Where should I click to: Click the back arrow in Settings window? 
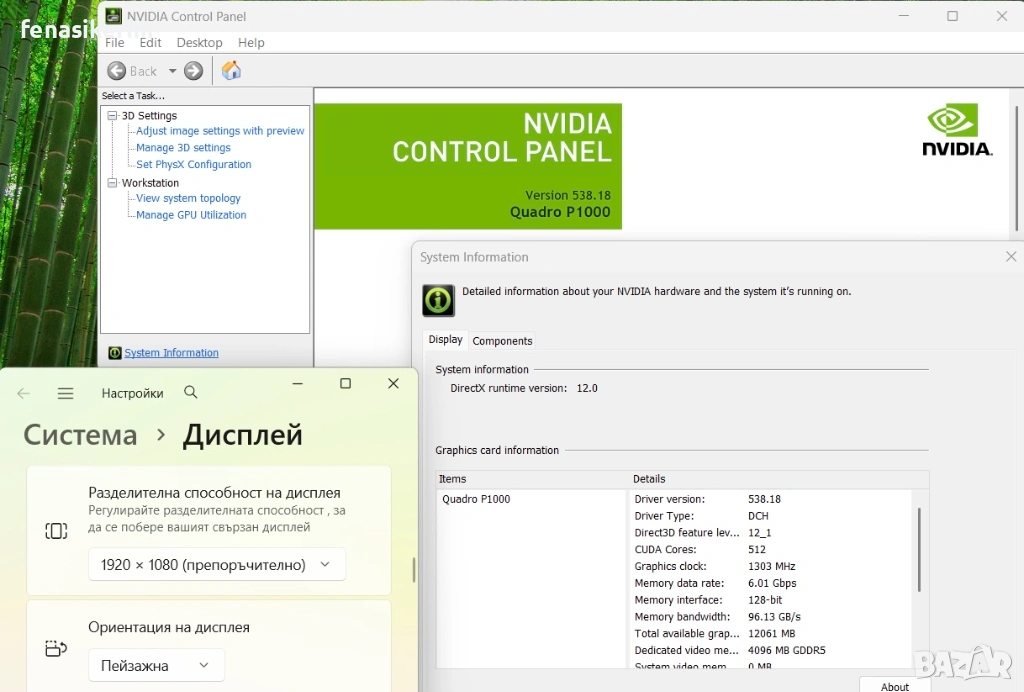[24, 394]
